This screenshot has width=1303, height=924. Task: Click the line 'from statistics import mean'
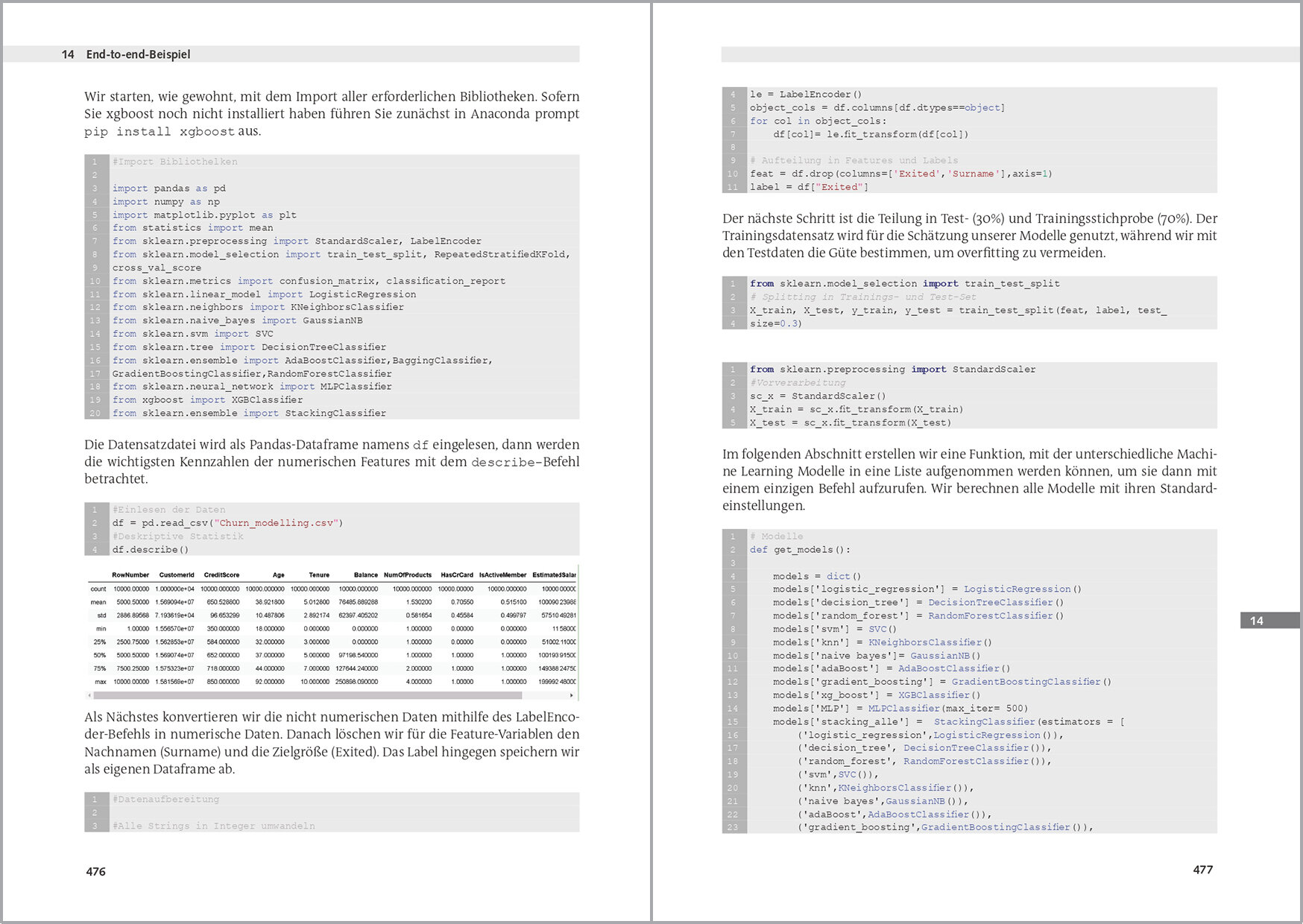click(192, 228)
